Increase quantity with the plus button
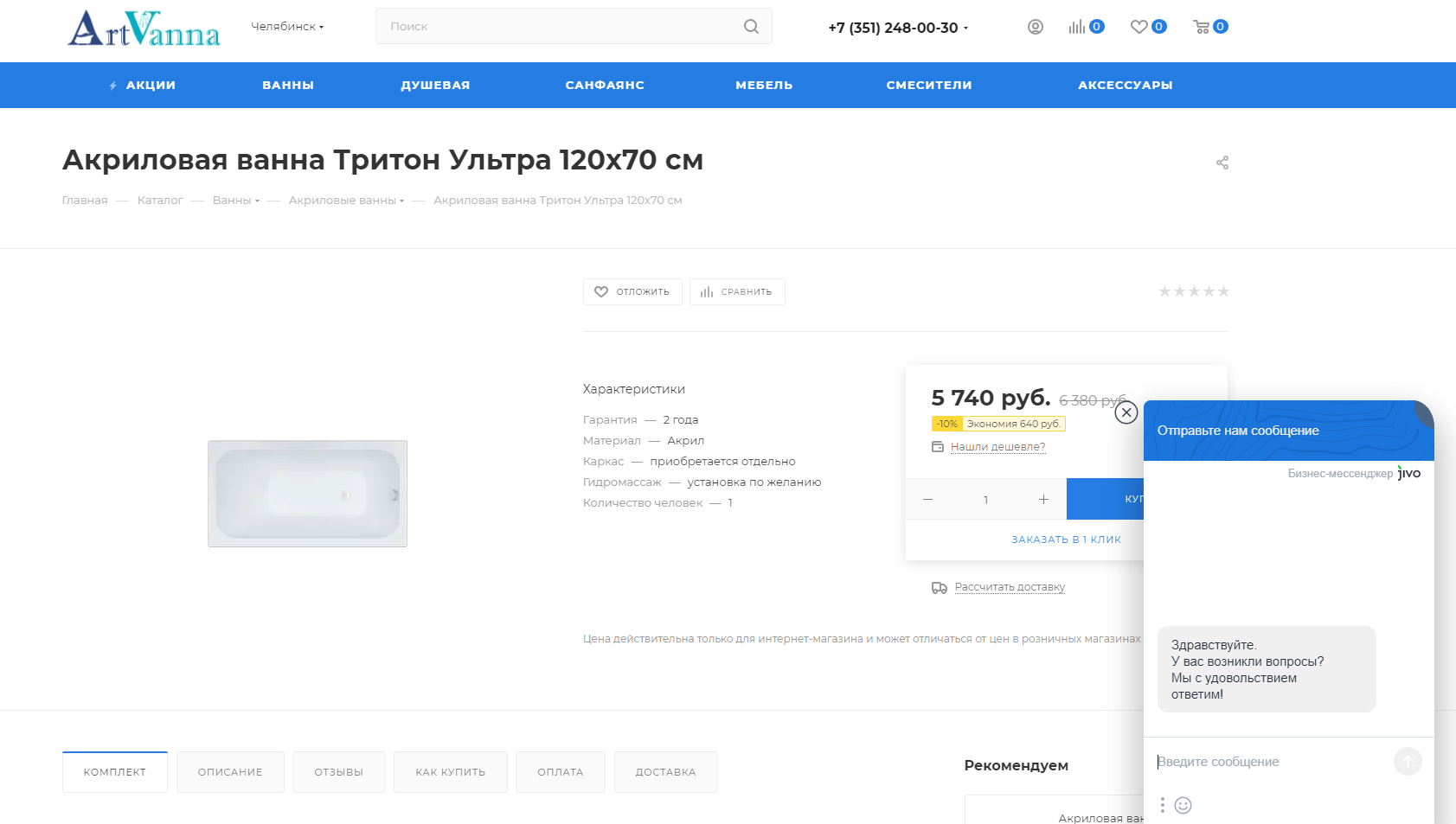The image size is (1456, 824). point(1043,500)
